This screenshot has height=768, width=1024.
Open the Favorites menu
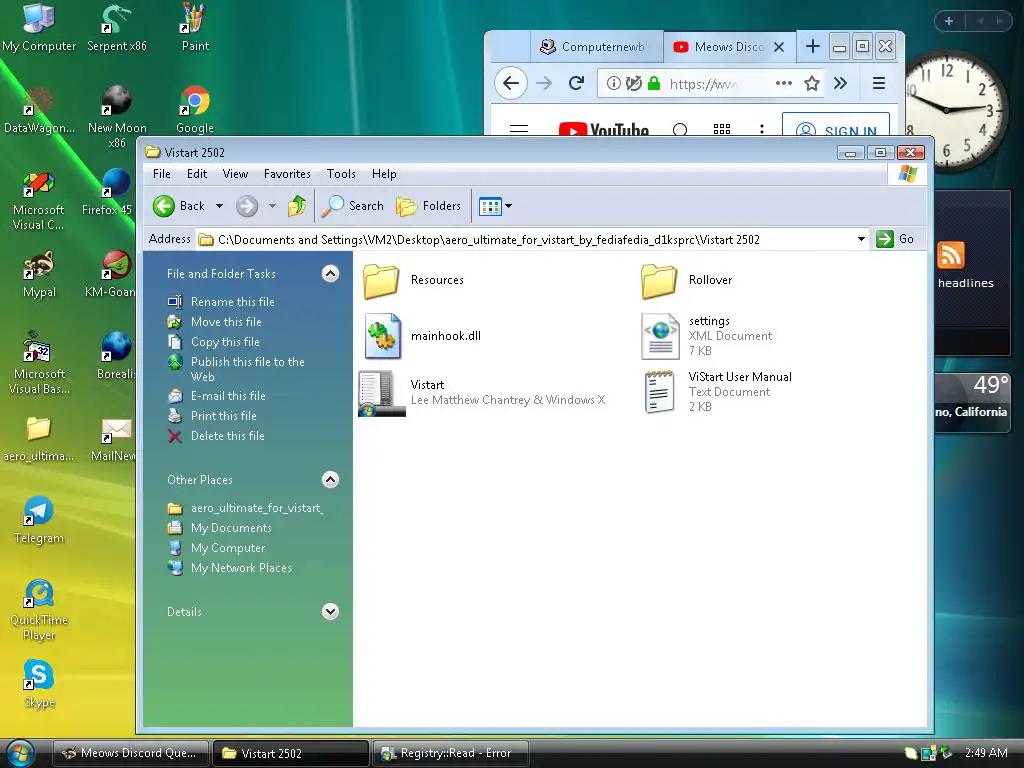(287, 174)
